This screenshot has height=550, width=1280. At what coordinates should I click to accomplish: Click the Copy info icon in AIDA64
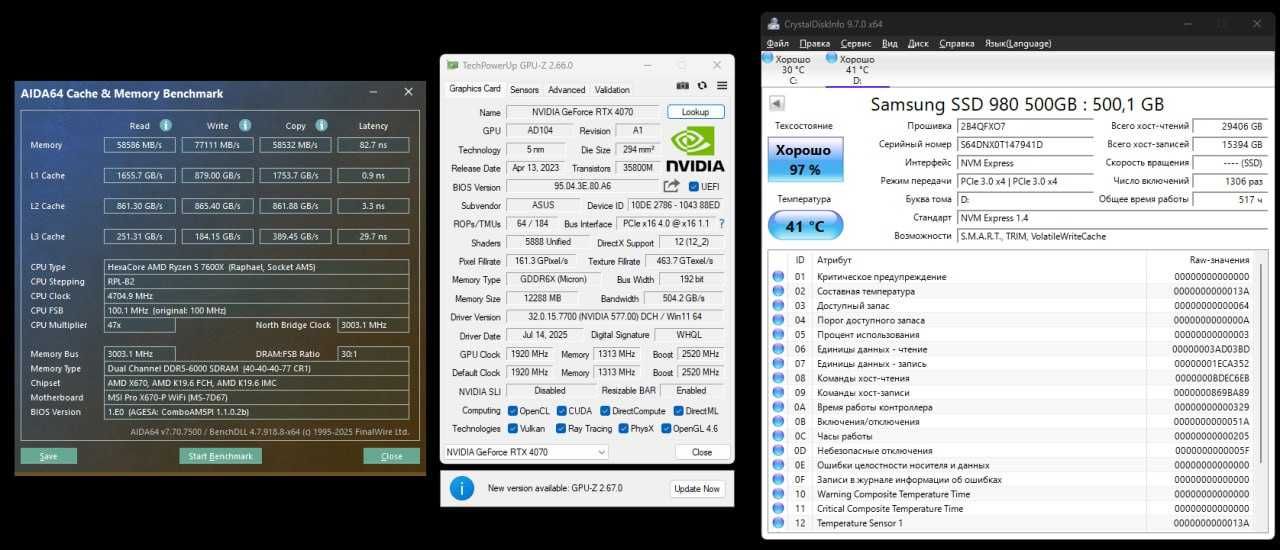tap(321, 126)
